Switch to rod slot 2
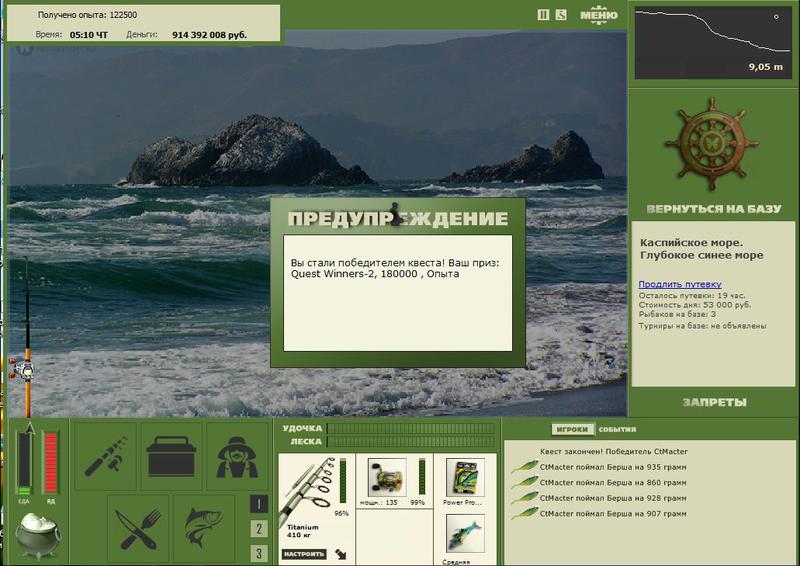Image resolution: width=800 pixels, height=566 pixels. point(259,529)
